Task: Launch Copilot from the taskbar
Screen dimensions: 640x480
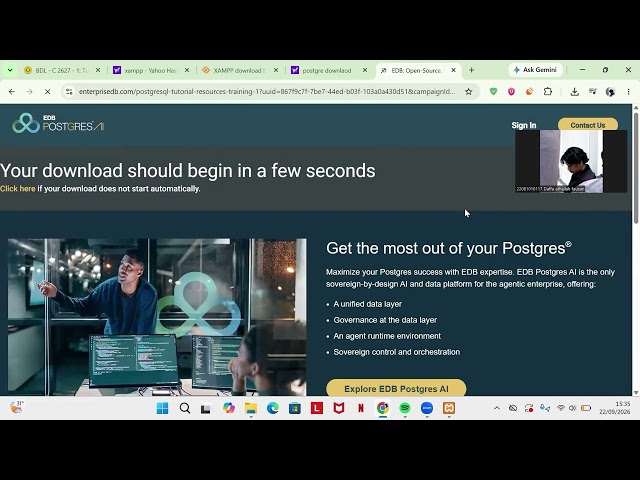Action: [229, 408]
